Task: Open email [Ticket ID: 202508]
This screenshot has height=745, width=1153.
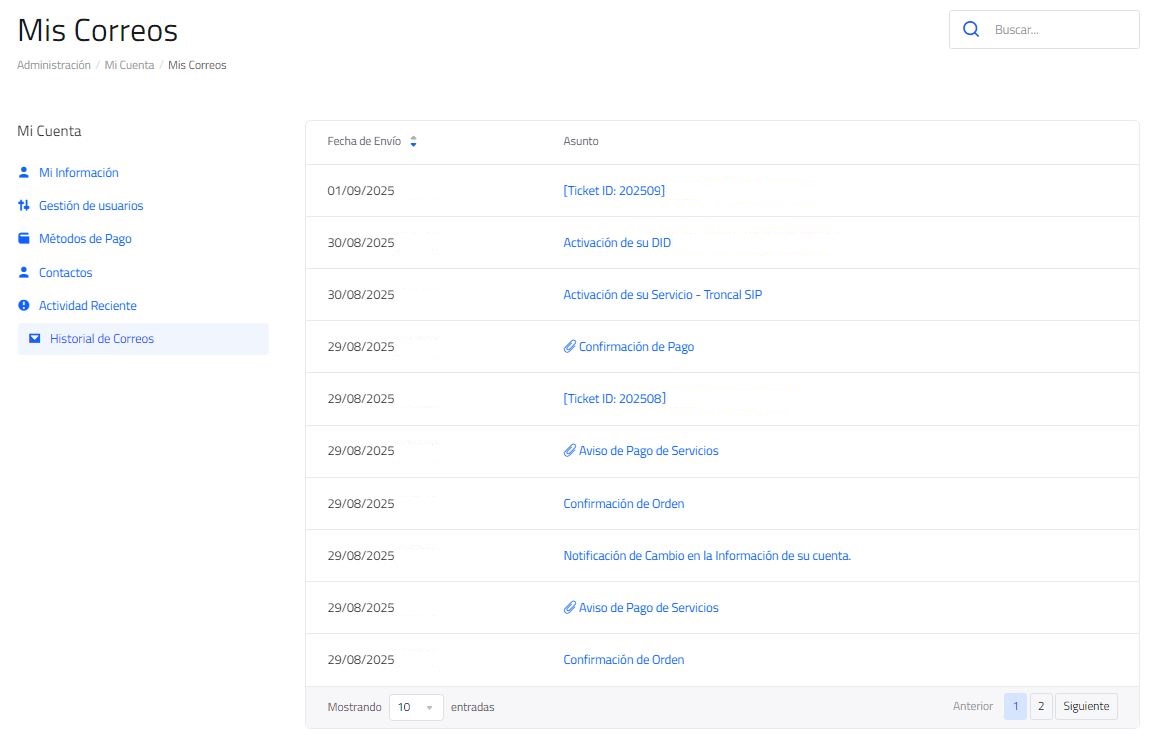Action: pos(615,398)
